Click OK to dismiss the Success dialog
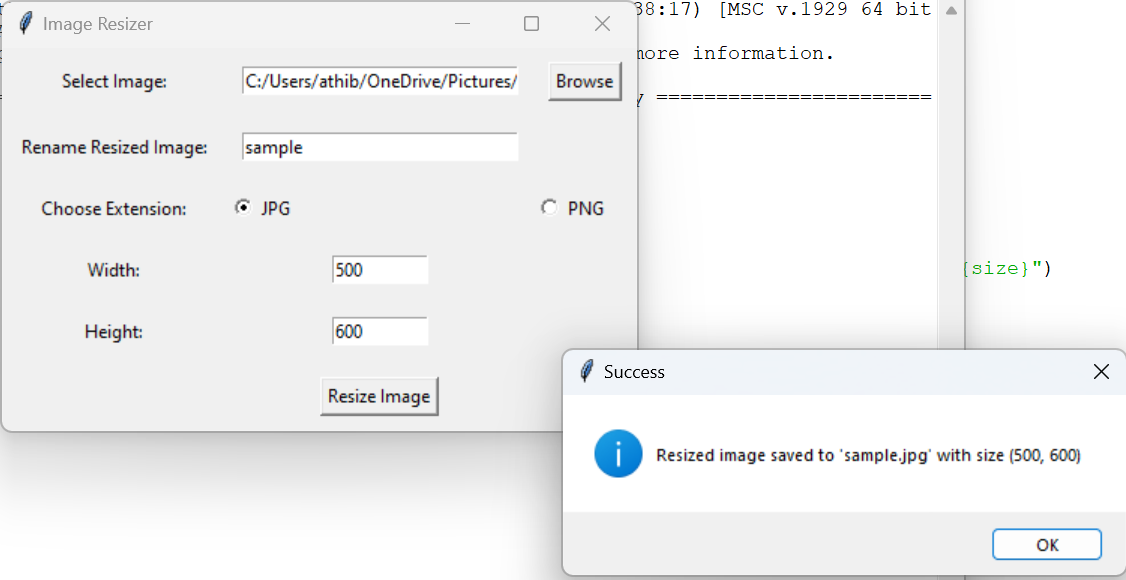The height and width of the screenshot is (580, 1126). tap(1046, 544)
